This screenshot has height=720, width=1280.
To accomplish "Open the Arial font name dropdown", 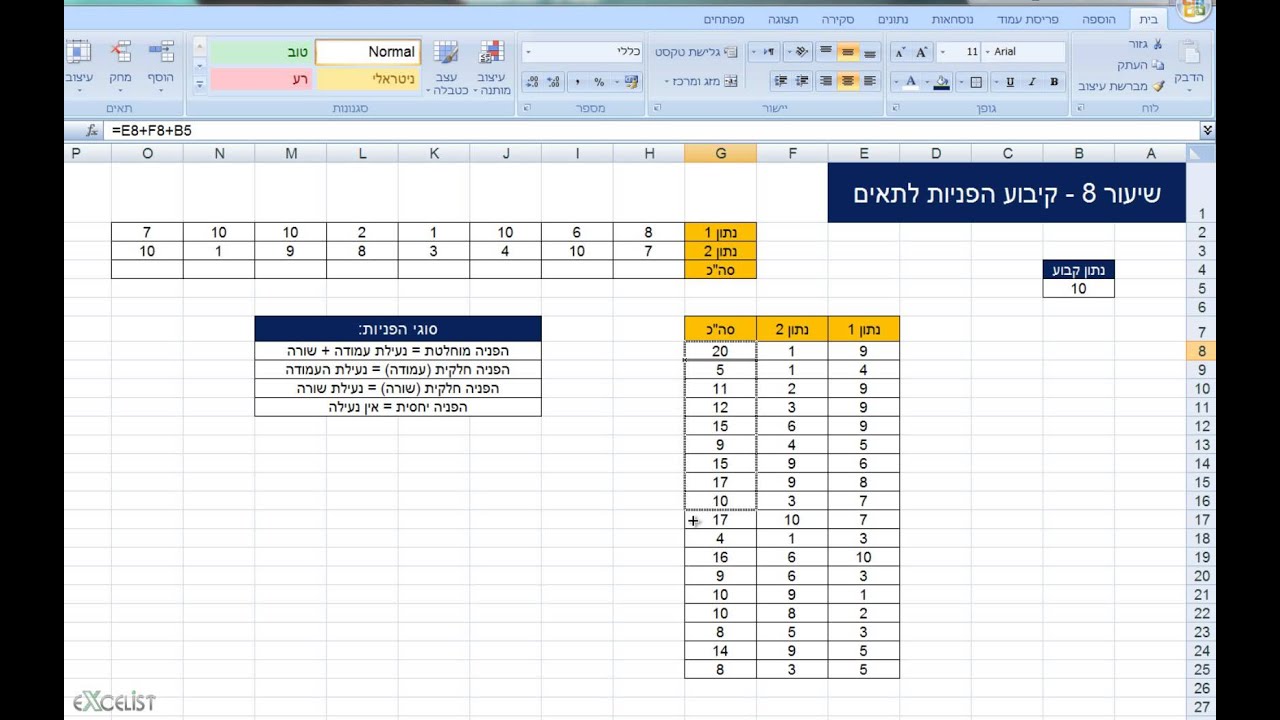I will click(x=988, y=51).
